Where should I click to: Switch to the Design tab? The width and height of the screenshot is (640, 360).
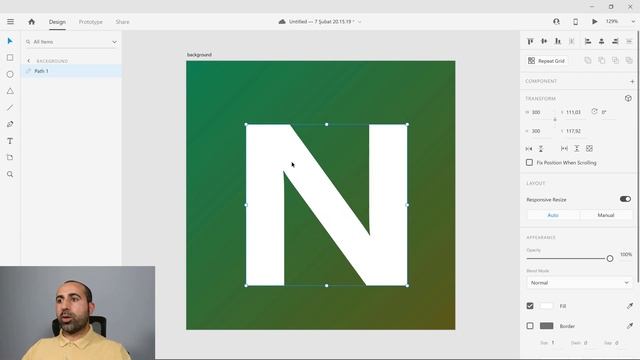click(57, 22)
